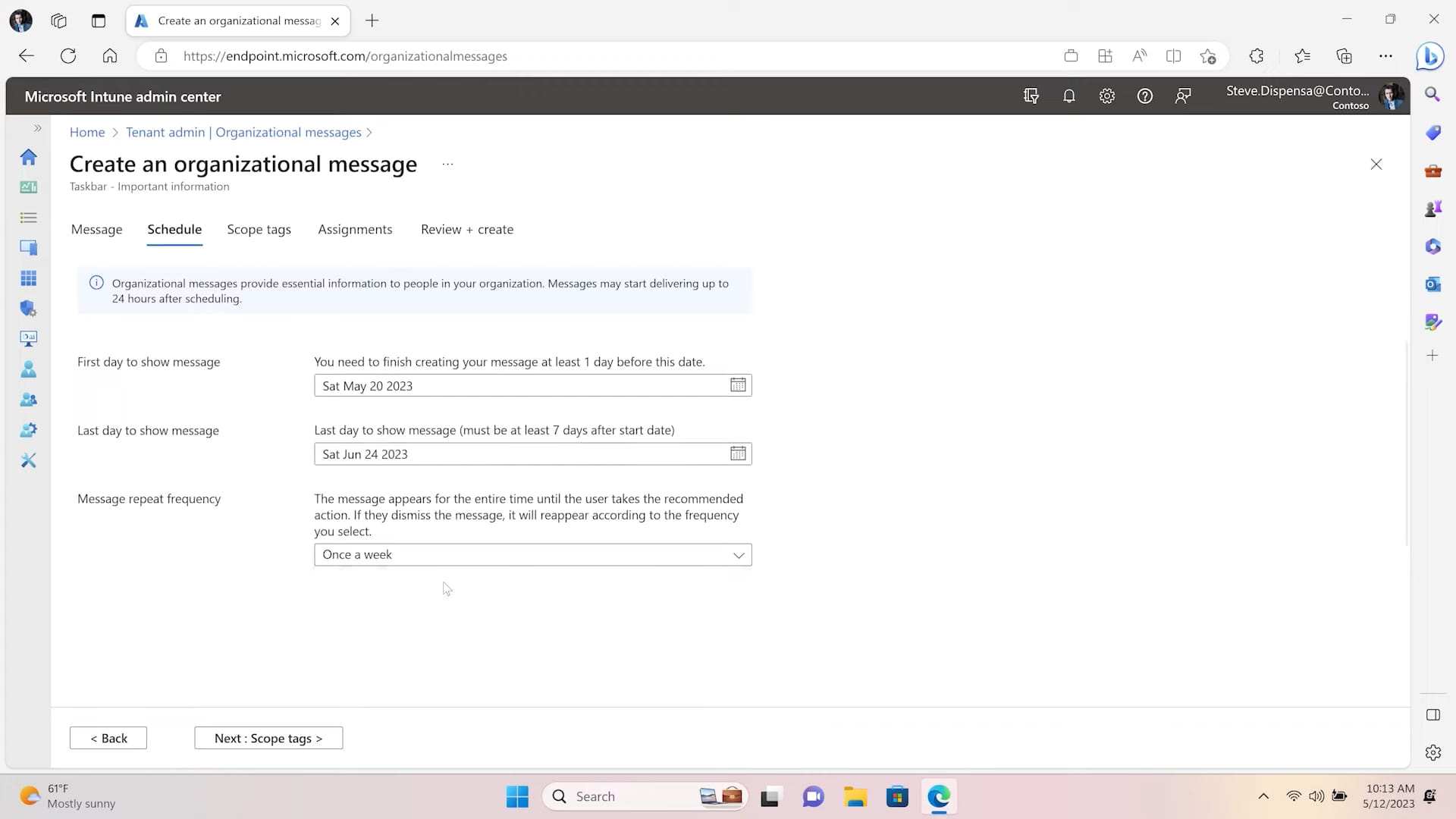Open the portal settings gear icon
Viewport: 1456px width, 819px height.
click(1106, 96)
